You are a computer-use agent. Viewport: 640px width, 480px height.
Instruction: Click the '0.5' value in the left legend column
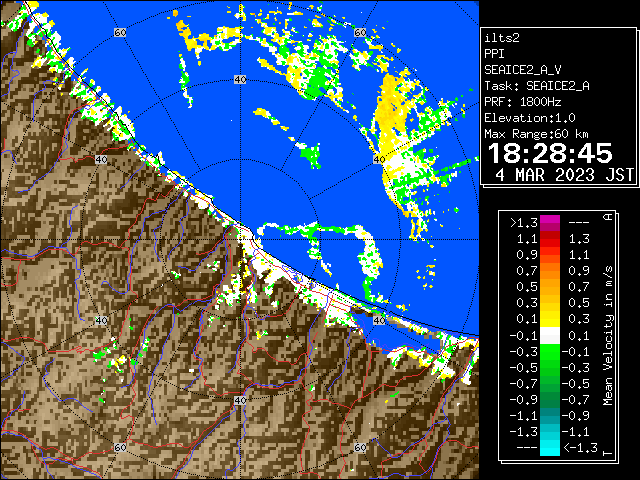click(527, 287)
